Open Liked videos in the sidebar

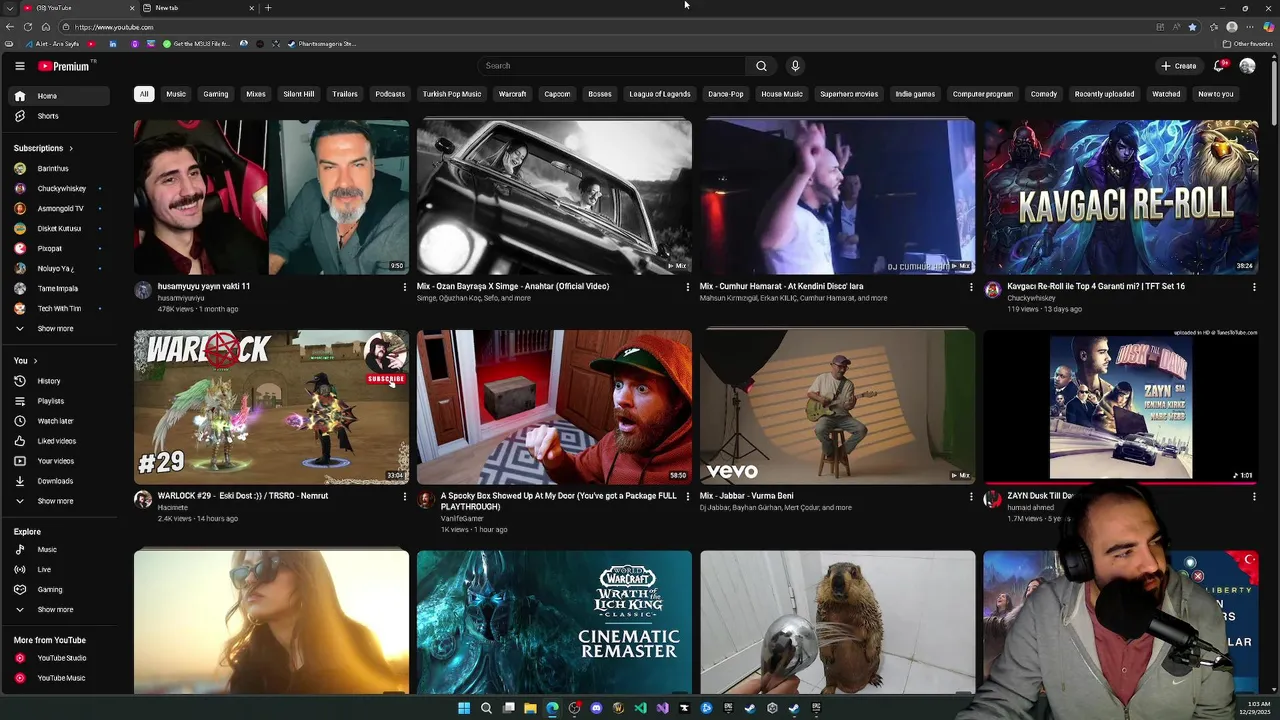[56, 441]
